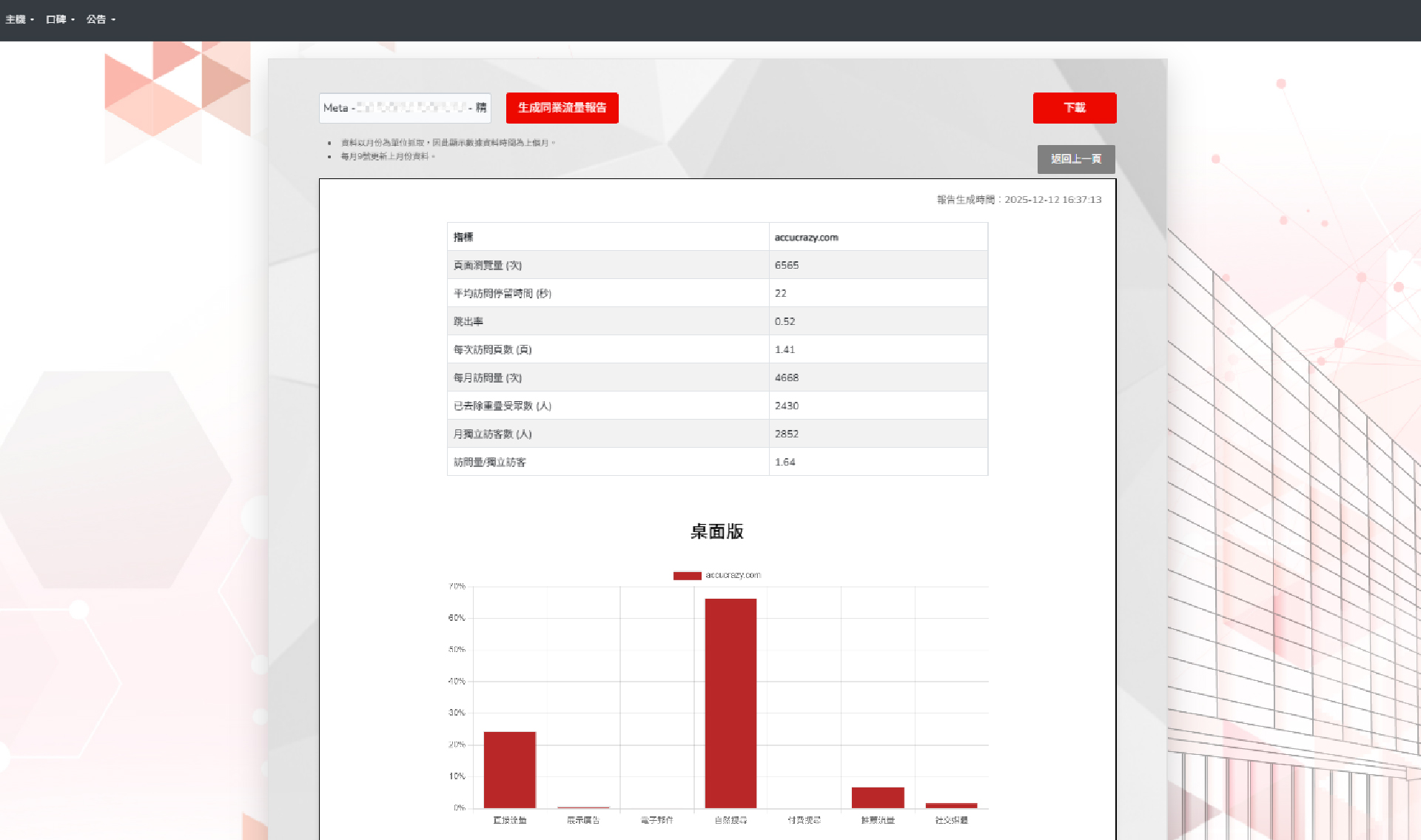
Task: Expand the 口碑 navigation menu
Action: coord(60,20)
